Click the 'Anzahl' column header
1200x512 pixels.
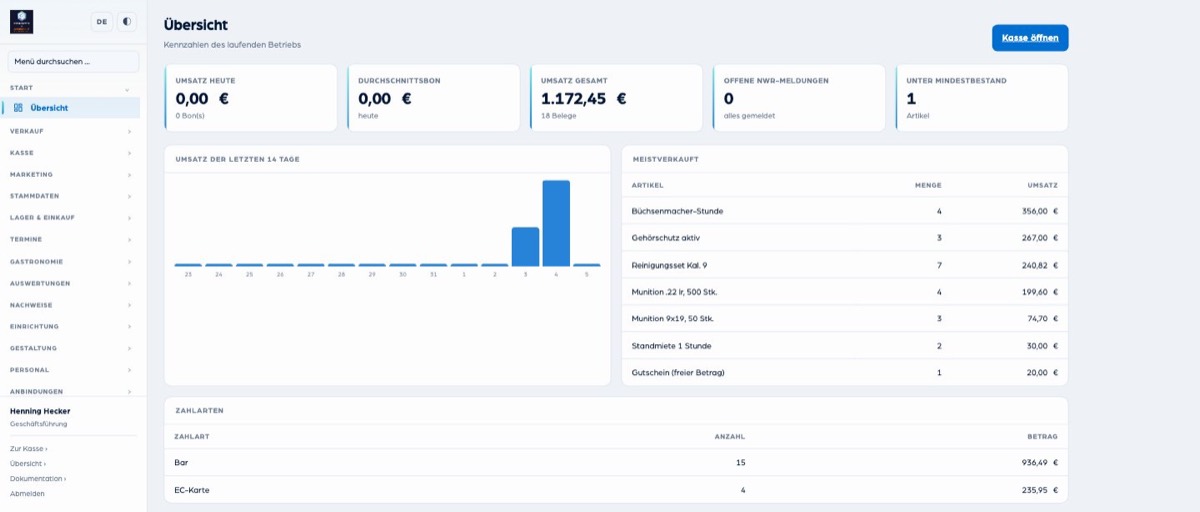click(730, 437)
